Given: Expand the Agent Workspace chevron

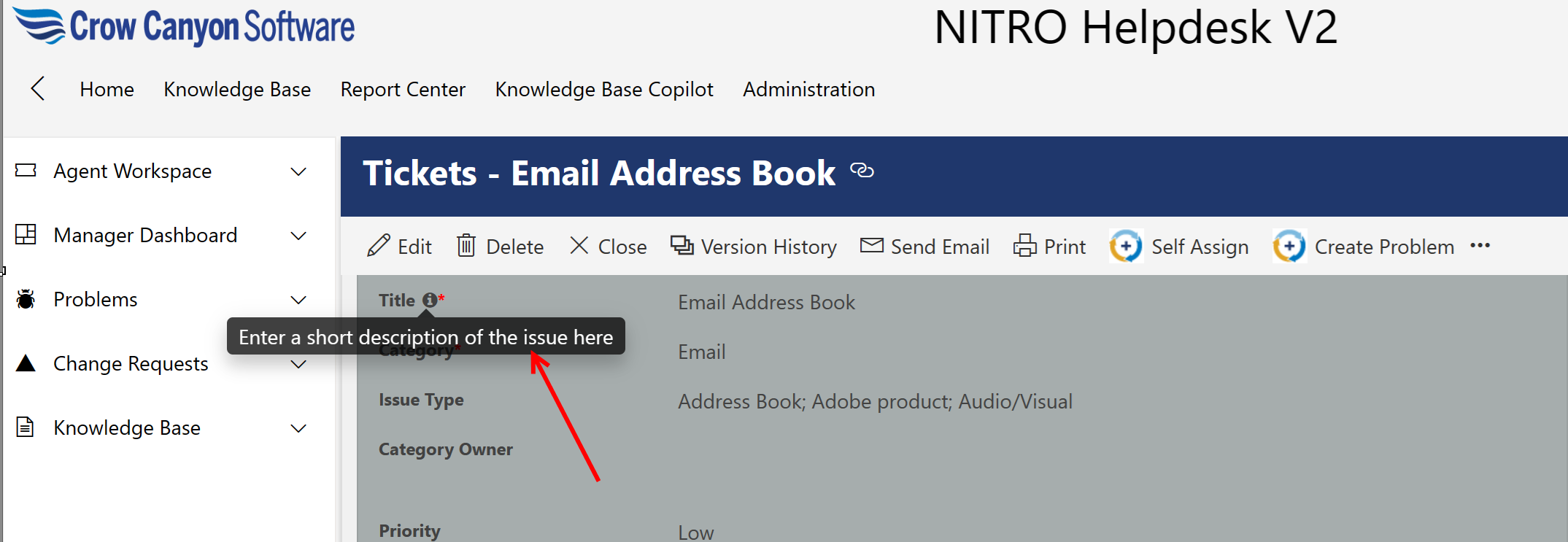Looking at the screenshot, I should pos(298,172).
